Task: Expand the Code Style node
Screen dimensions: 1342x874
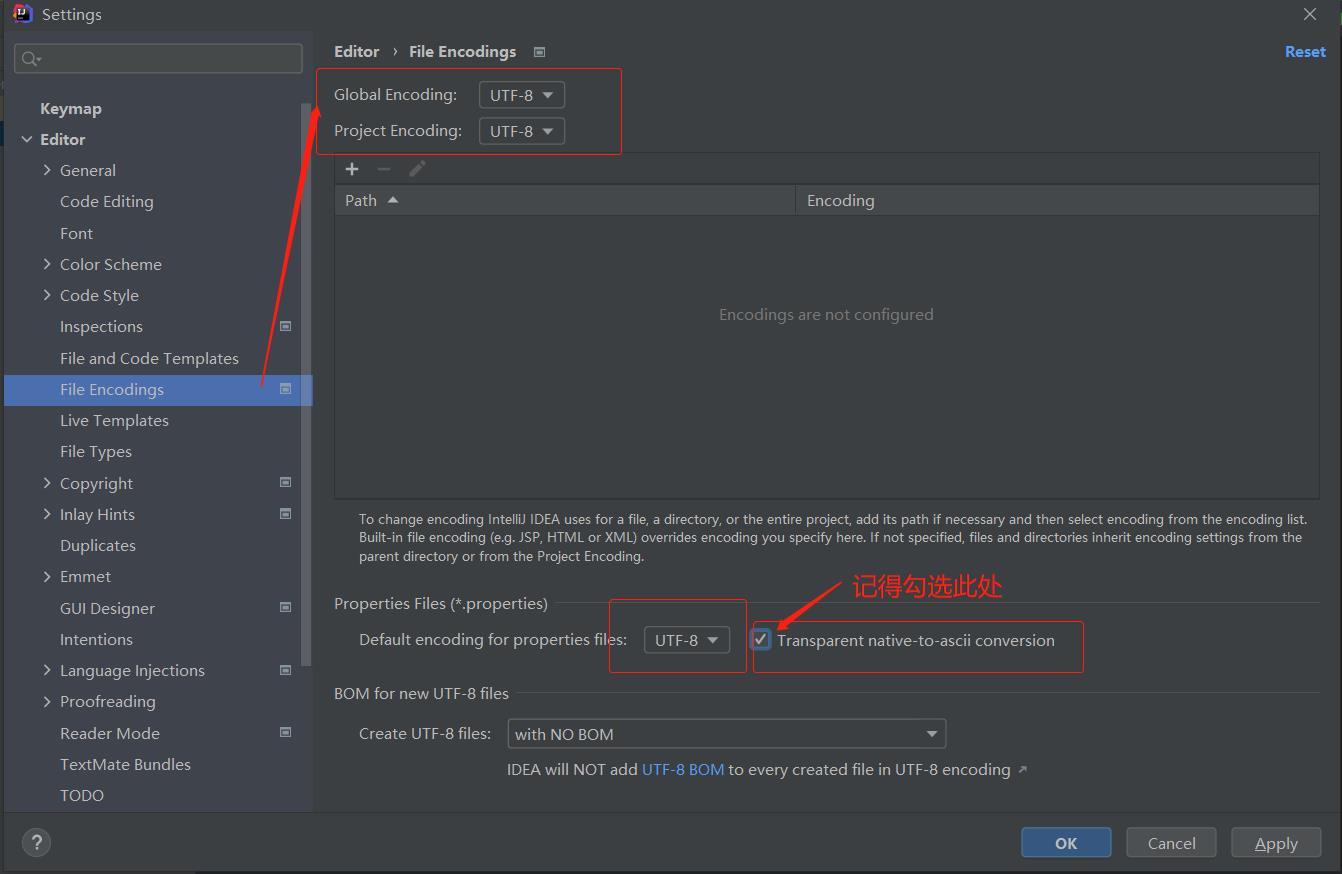Action: coord(47,295)
